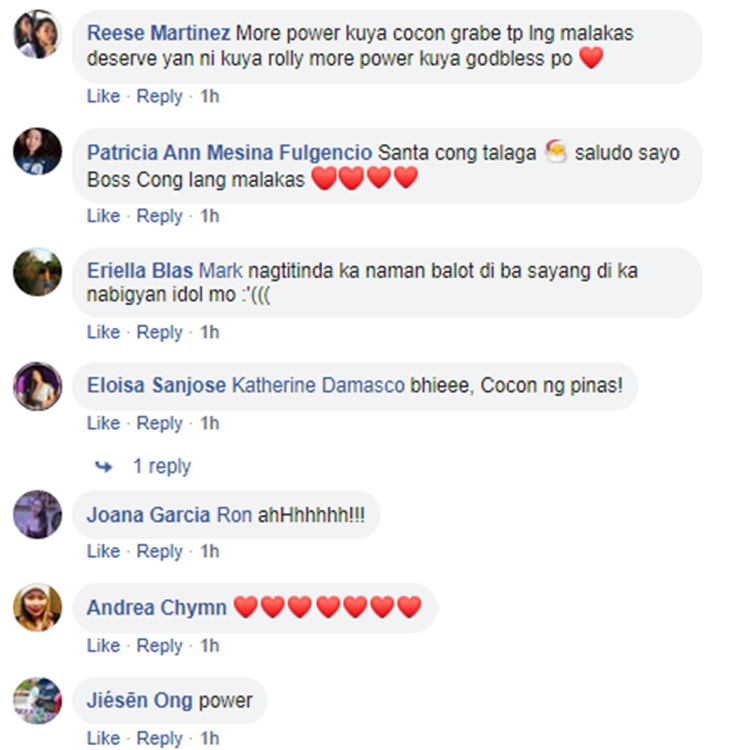The image size is (750, 750).
Task: Open Andrea Chymn's name link
Action: point(156,608)
